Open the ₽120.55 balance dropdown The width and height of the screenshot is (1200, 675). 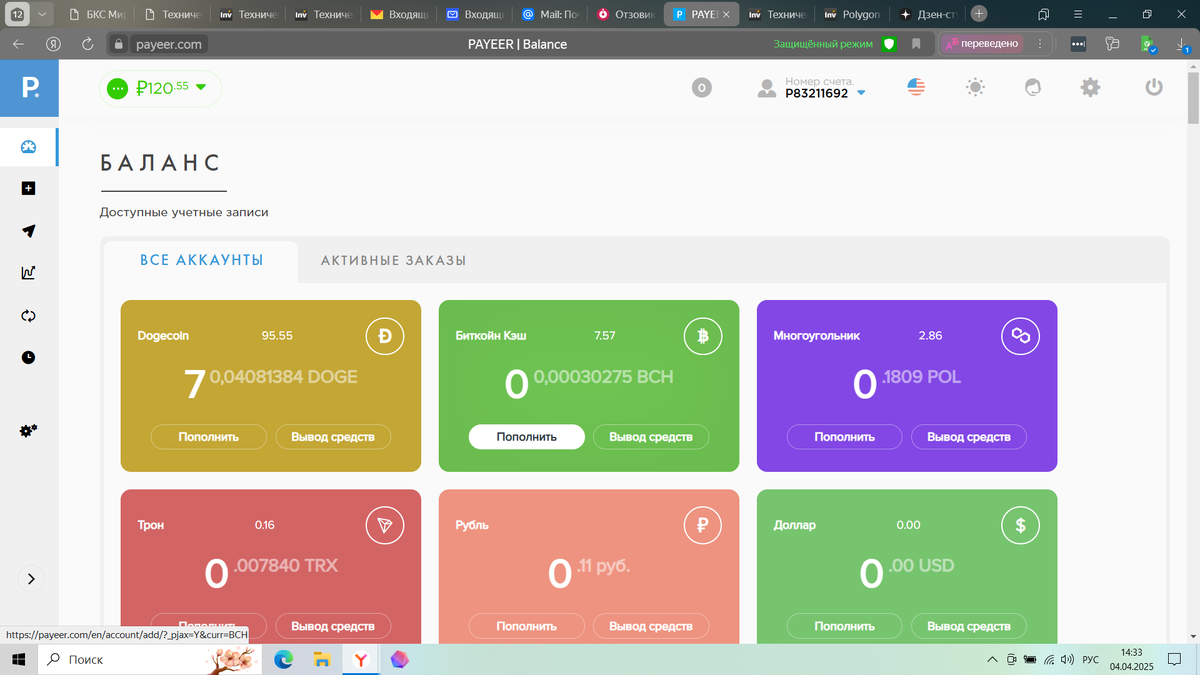pos(161,88)
